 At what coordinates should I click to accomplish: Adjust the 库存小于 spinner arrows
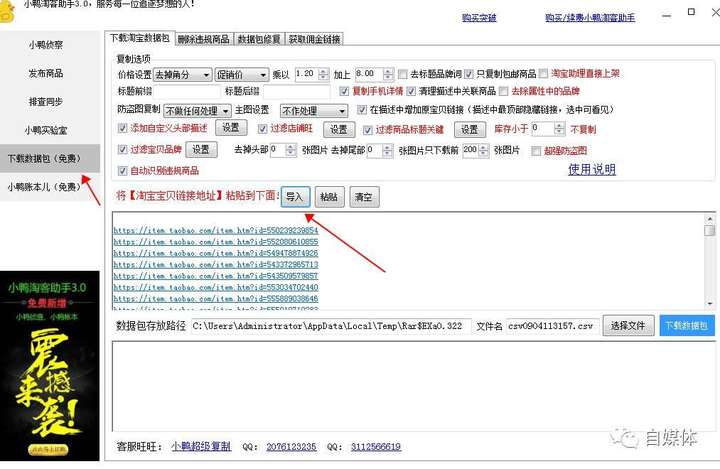click(559, 129)
